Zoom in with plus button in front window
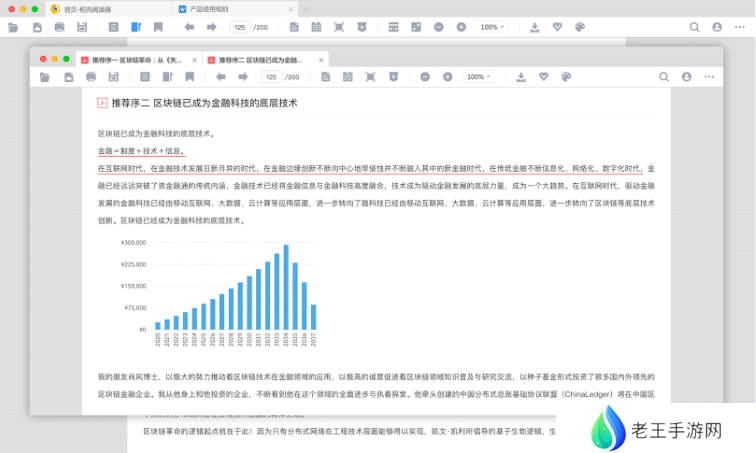 447,77
